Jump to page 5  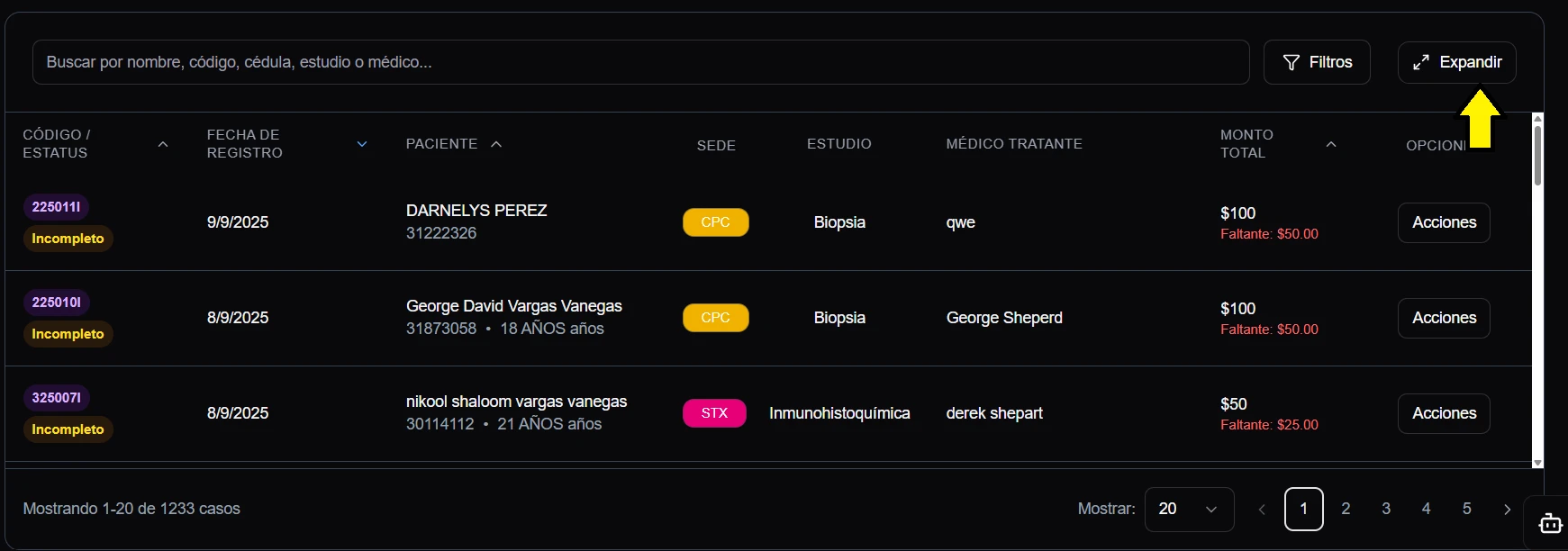pyautogui.click(x=1466, y=510)
